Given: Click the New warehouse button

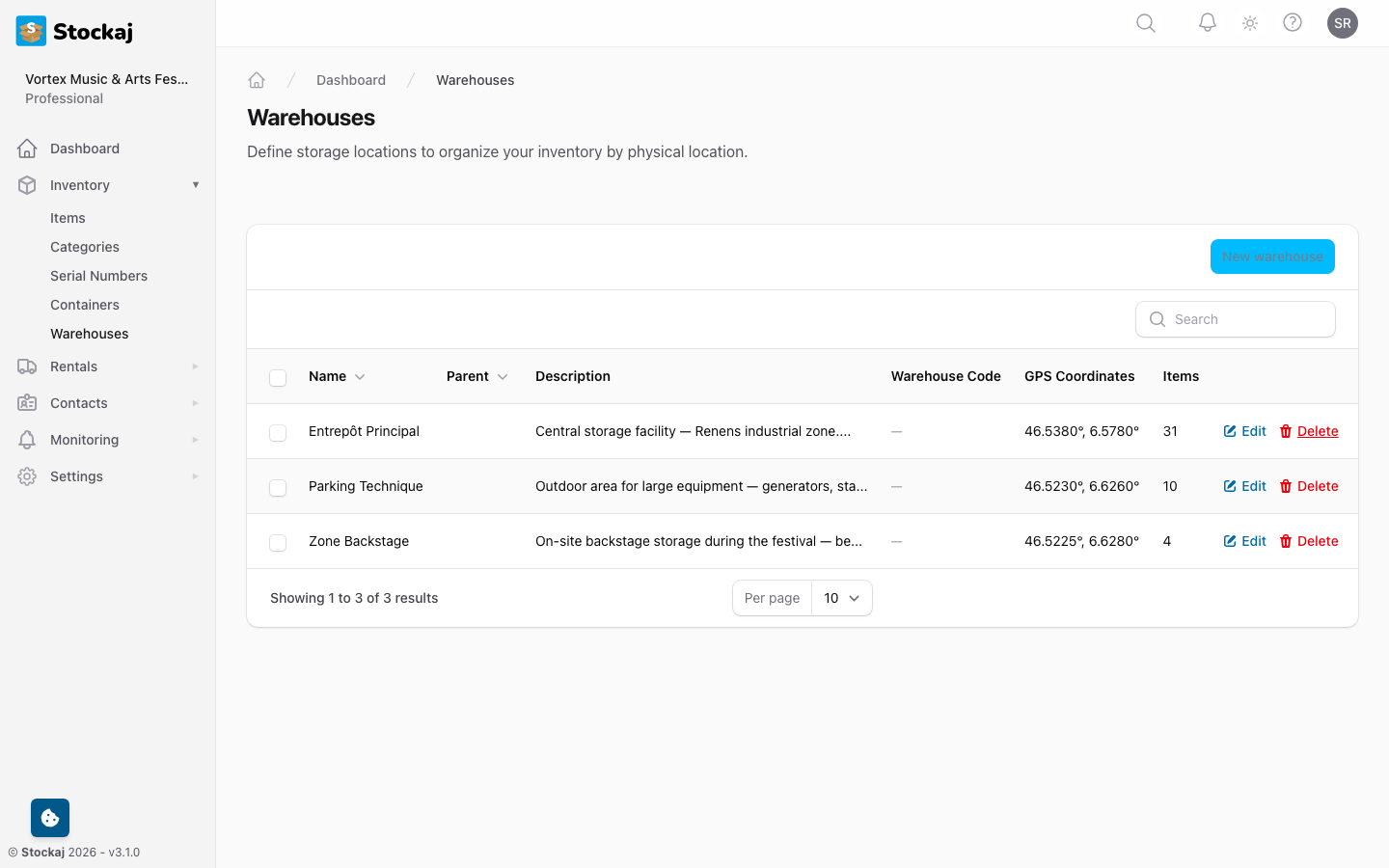Looking at the screenshot, I should click(x=1272, y=257).
